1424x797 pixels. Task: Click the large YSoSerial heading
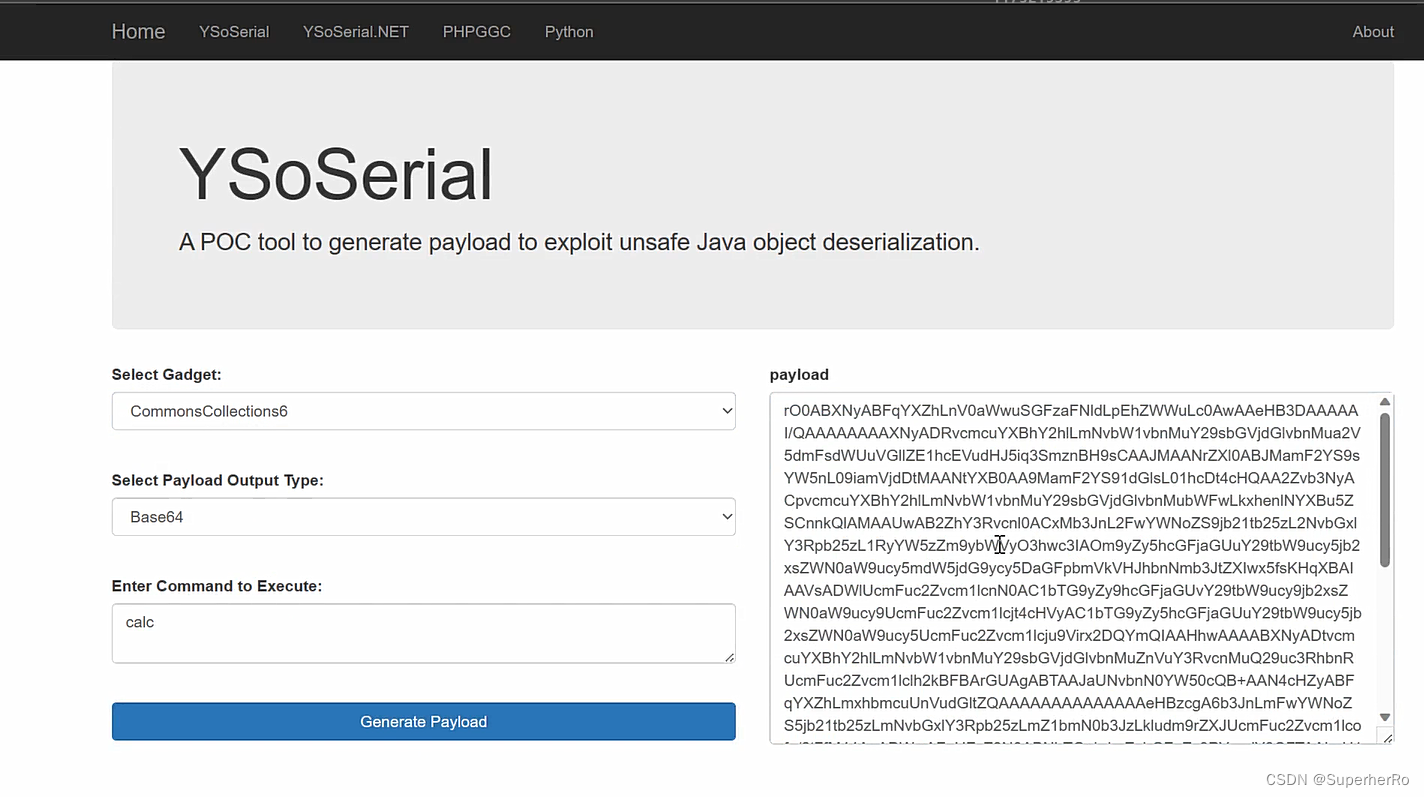pos(336,175)
